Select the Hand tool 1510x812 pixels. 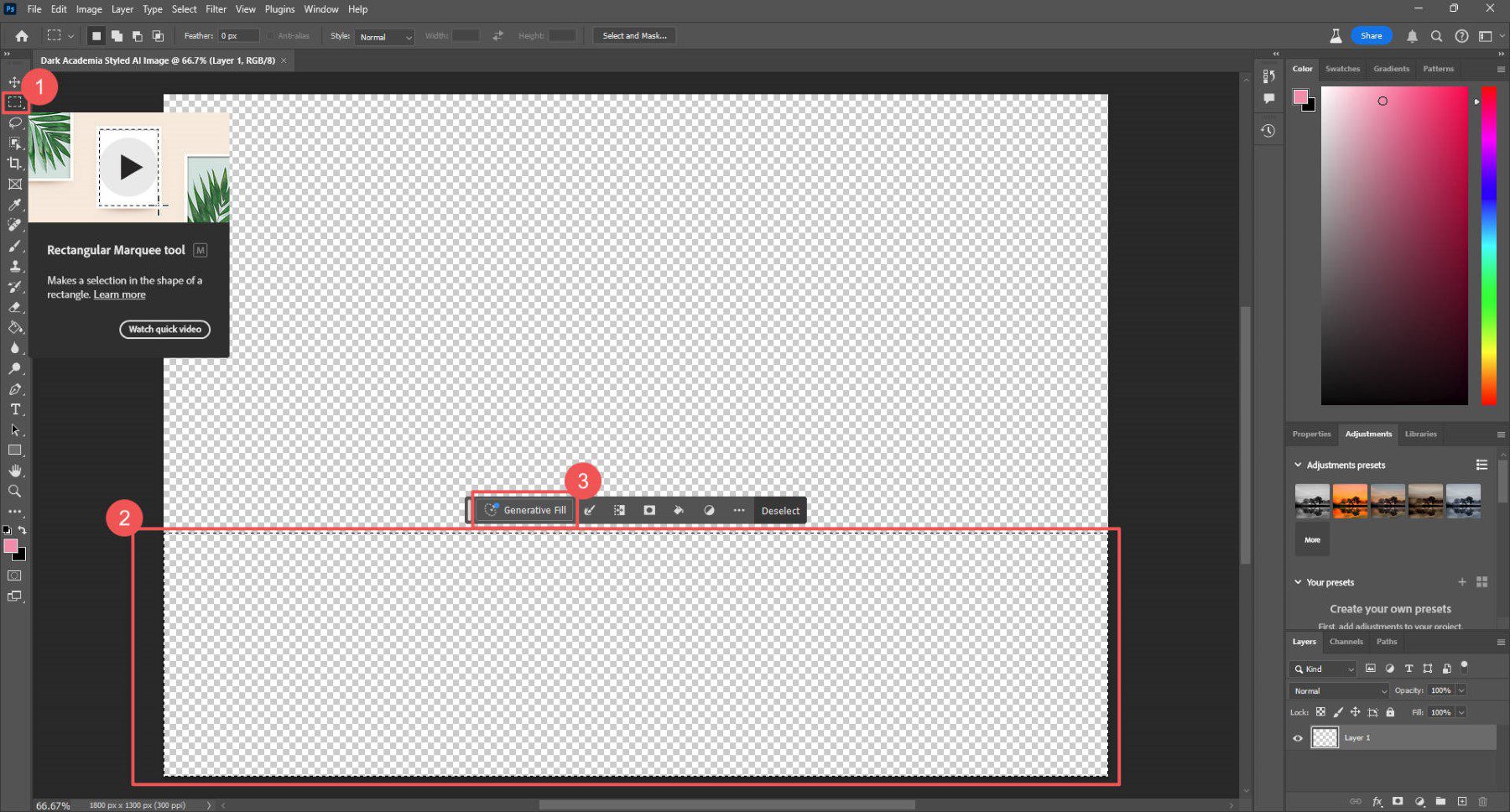point(15,471)
